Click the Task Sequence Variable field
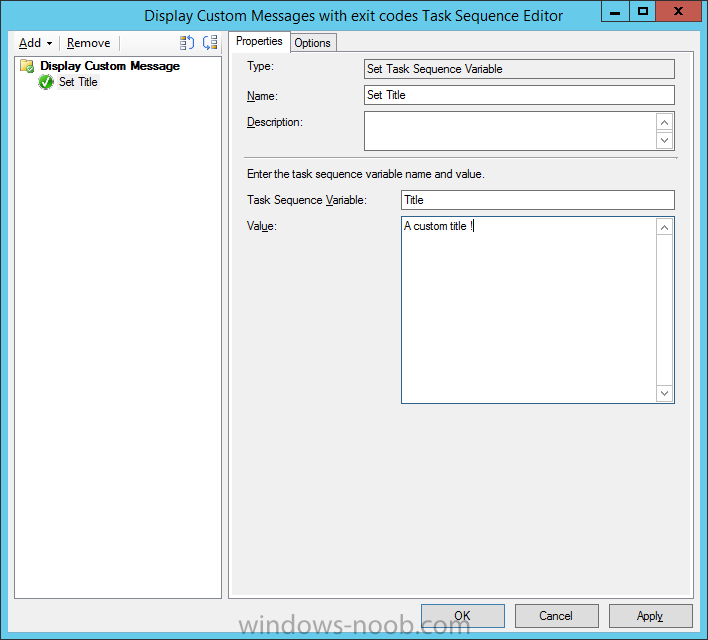 (538, 200)
